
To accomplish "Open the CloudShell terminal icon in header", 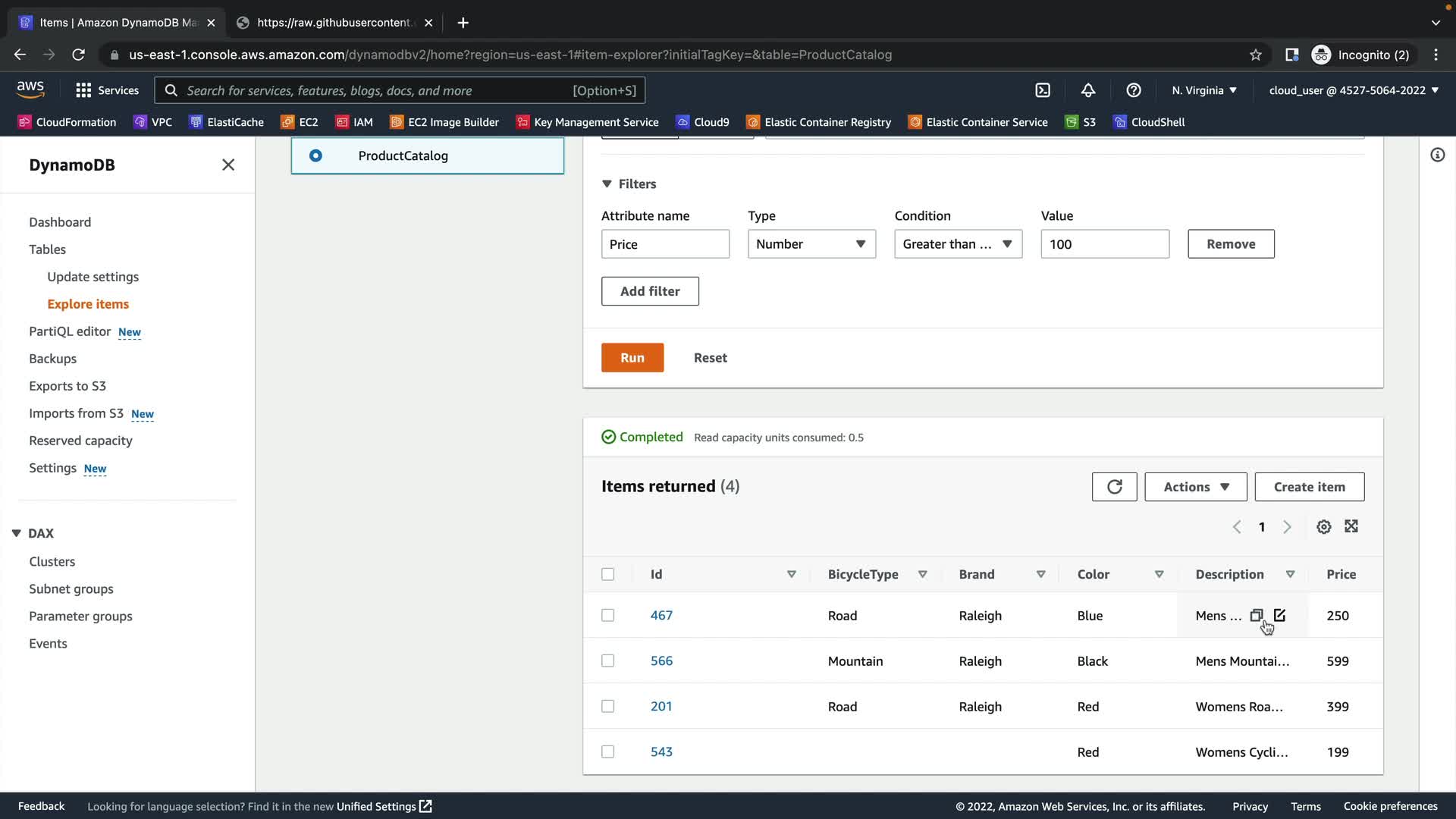I will pos(1043,90).
